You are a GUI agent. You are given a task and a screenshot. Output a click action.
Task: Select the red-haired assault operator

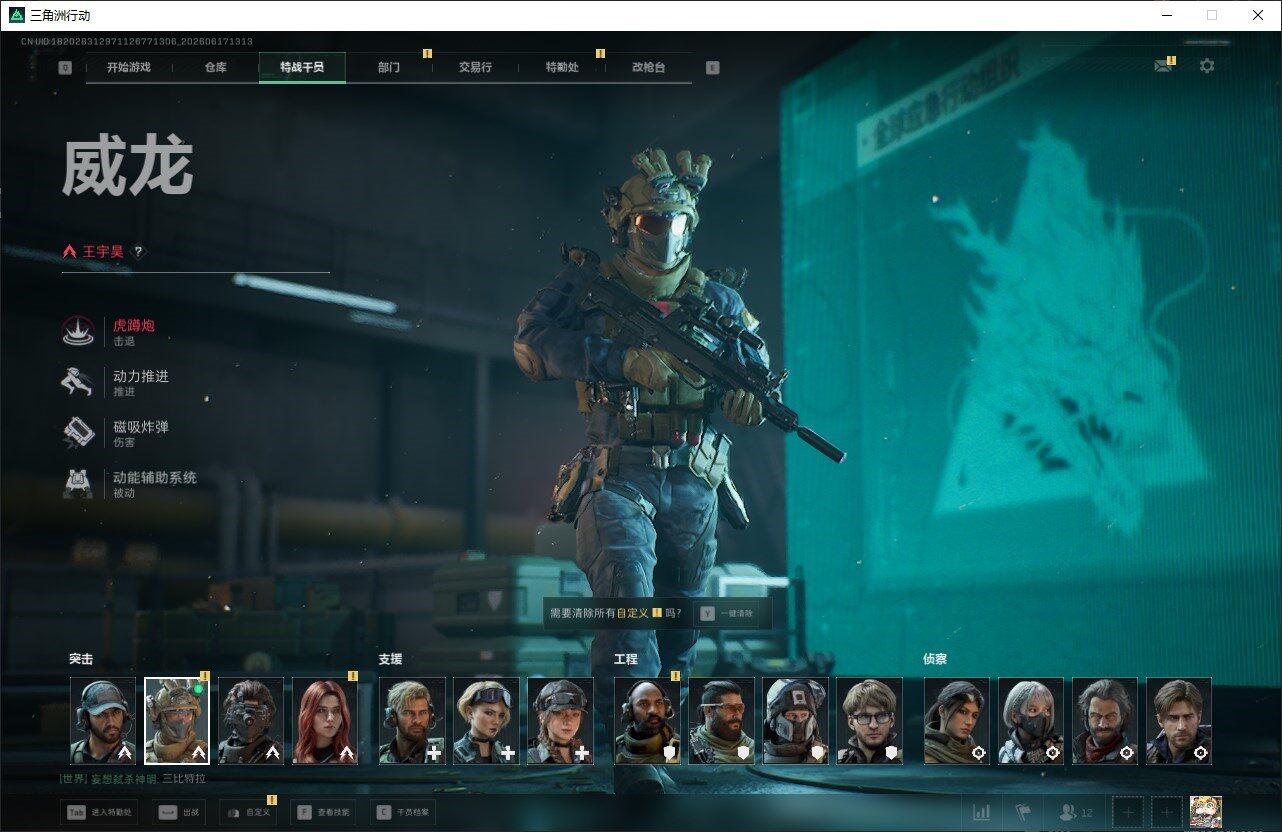(x=325, y=721)
